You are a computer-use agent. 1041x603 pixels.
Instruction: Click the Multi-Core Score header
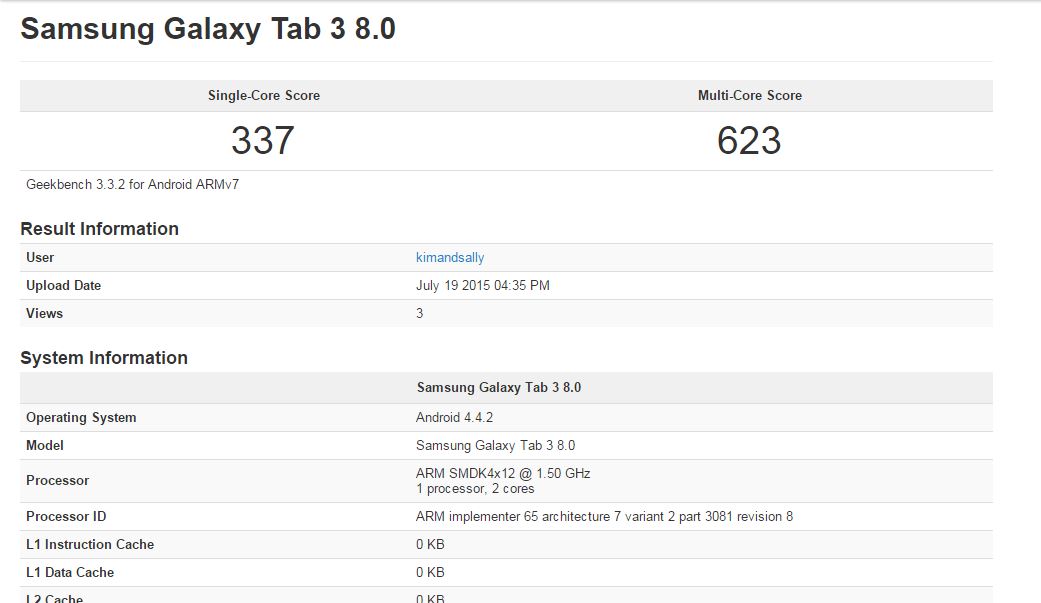[750, 96]
